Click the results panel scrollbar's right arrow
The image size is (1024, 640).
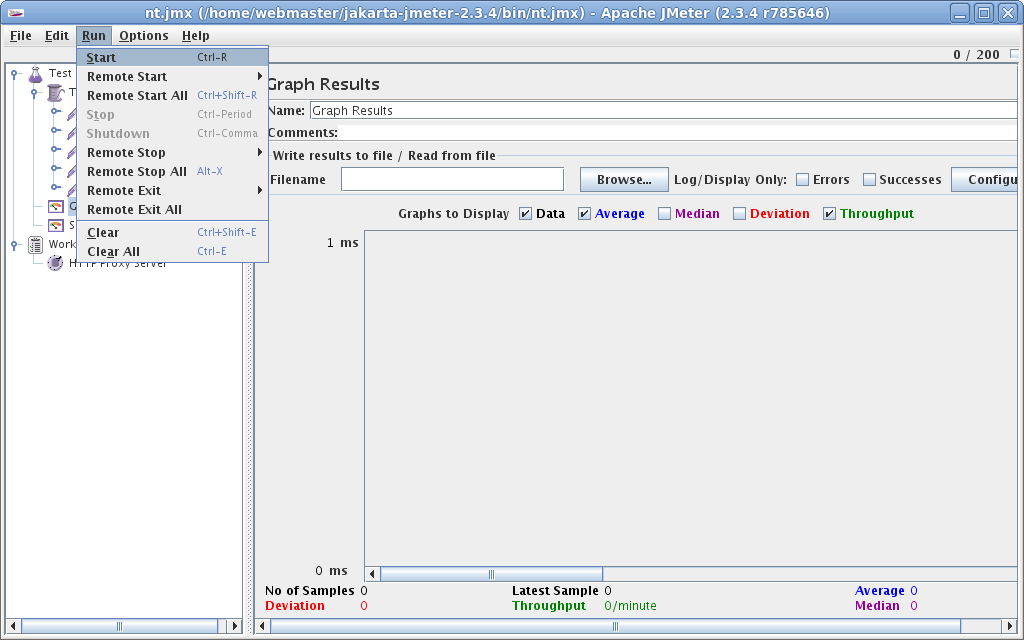[x=1010, y=626]
